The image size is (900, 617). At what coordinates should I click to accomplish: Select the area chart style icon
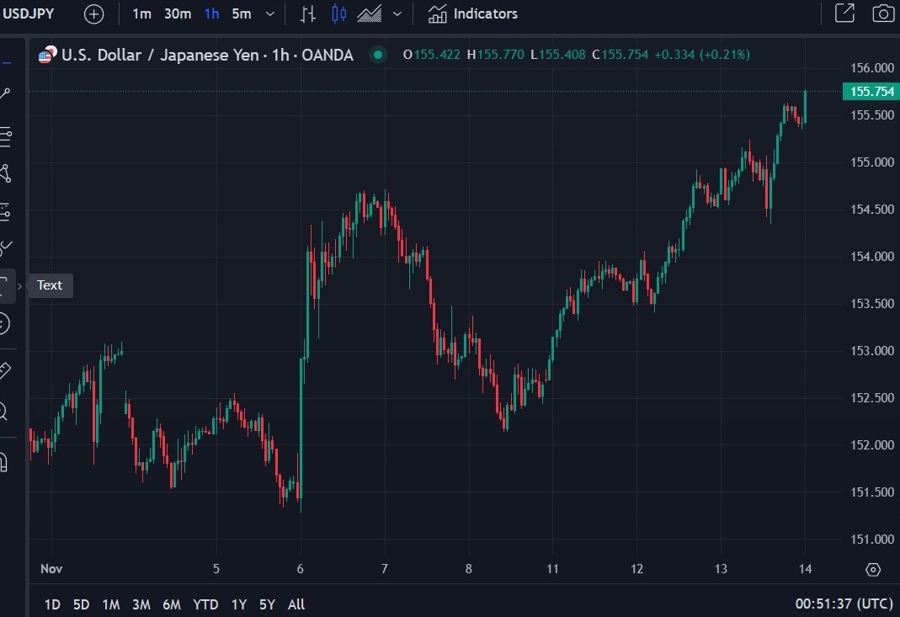click(369, 14)
